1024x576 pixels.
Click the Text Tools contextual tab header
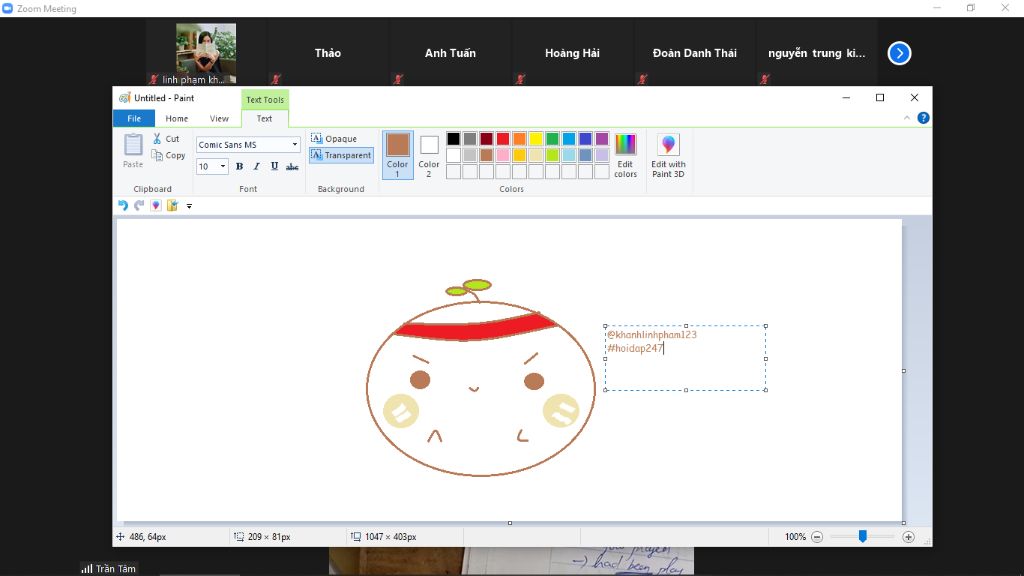tap(264, 99)
